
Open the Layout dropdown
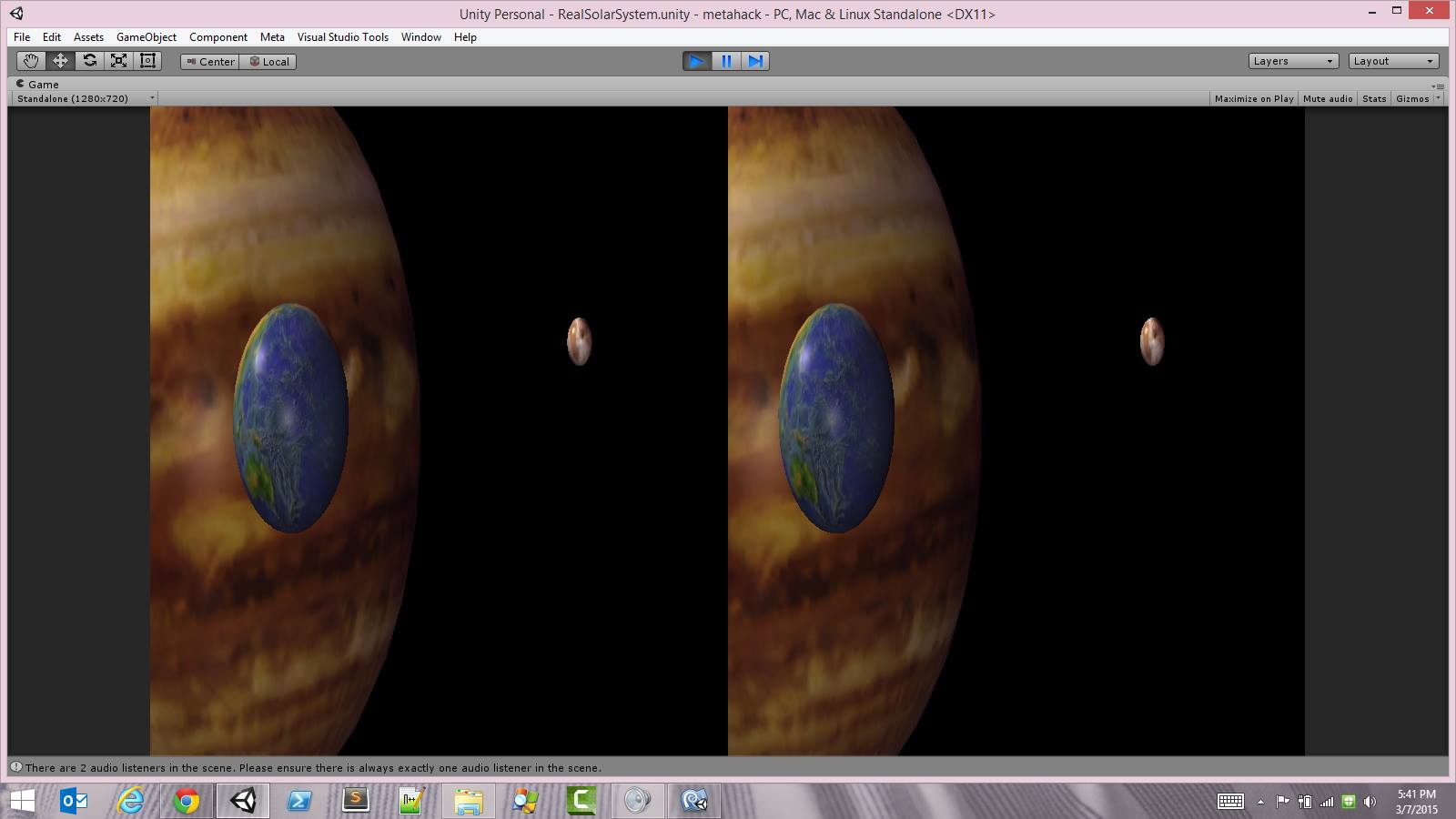[1393, 61]
